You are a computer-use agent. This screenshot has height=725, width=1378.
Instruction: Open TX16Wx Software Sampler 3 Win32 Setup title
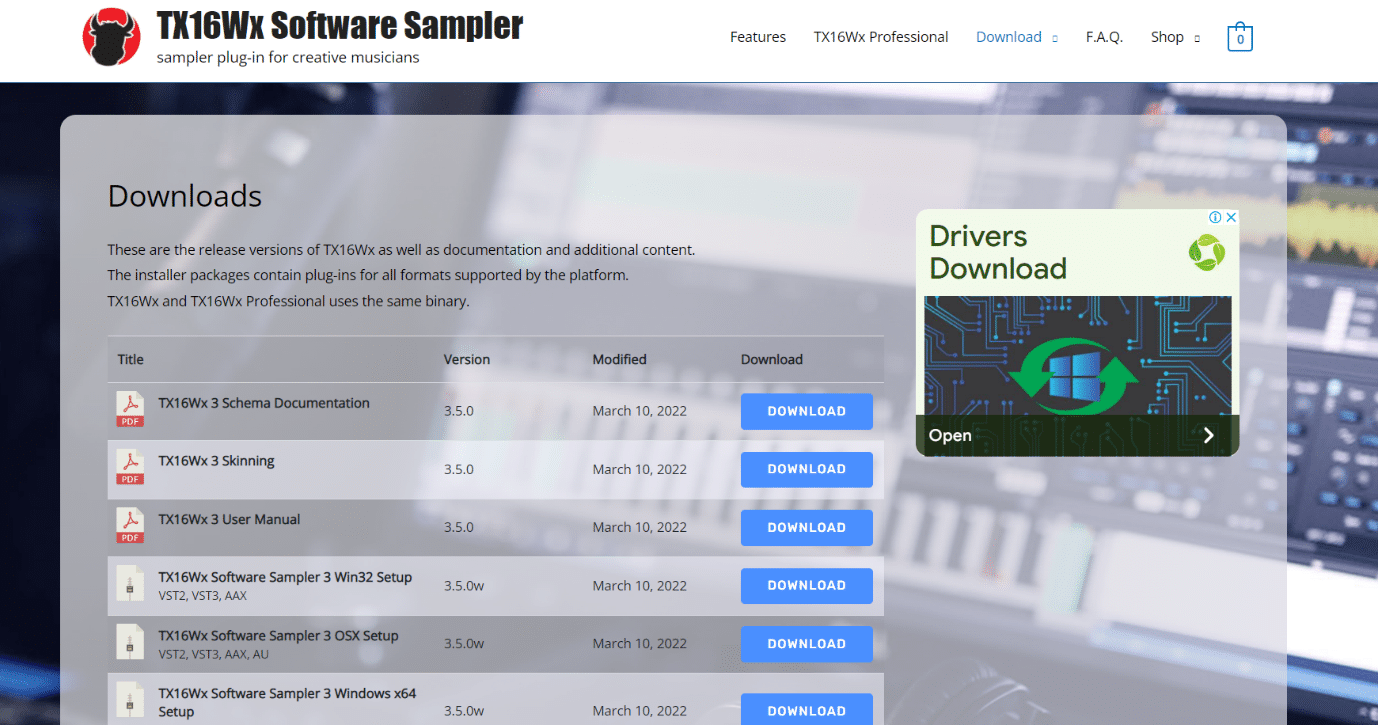(x=285, y=577)
